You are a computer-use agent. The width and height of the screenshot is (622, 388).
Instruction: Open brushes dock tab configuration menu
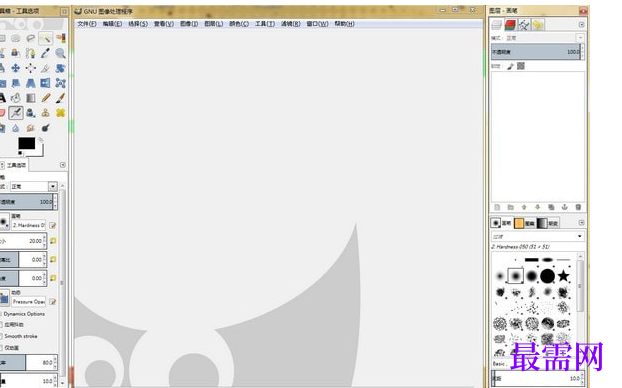(x=582, y=223)
